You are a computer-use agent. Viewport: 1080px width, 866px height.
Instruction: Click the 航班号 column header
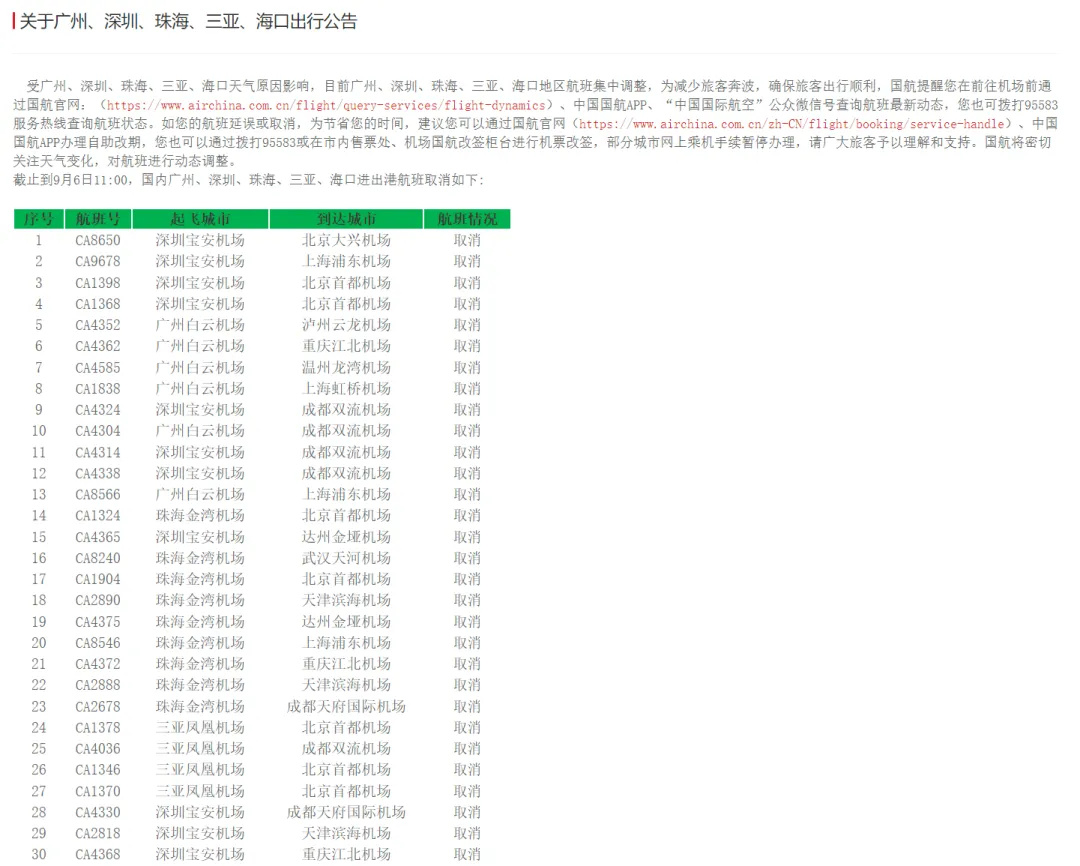(x=98, y=219)
